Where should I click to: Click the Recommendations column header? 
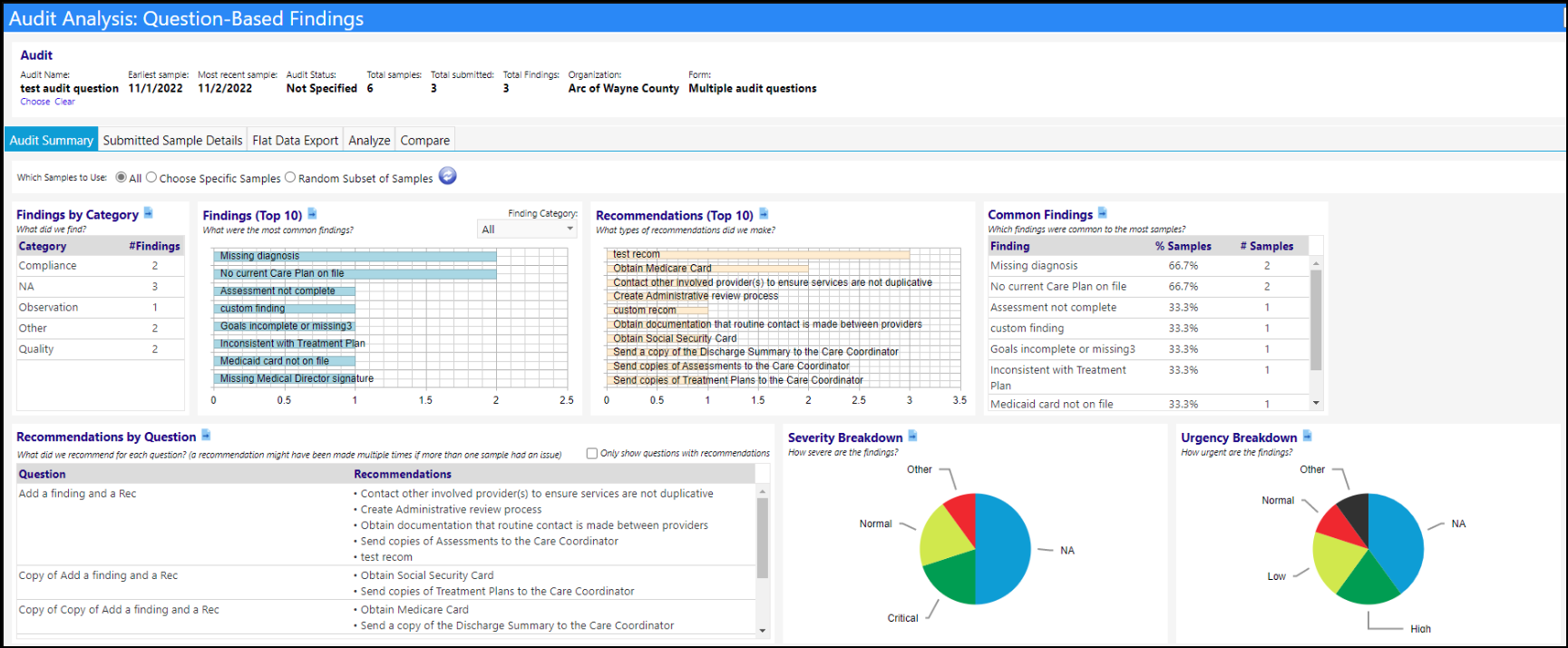point(403,474)
